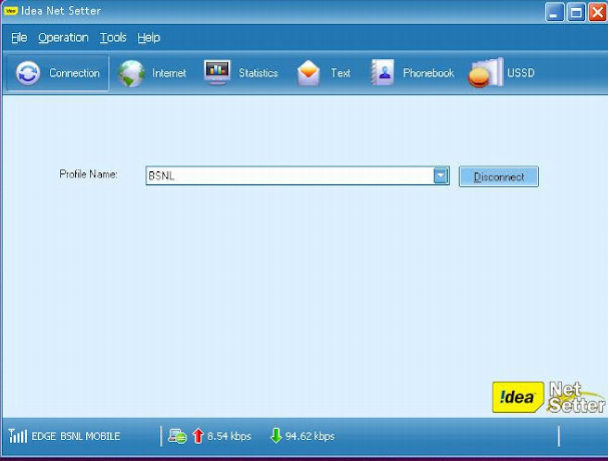Click the Internet globe icon
This screenshot has height=461, width=610.
point(131,73)
